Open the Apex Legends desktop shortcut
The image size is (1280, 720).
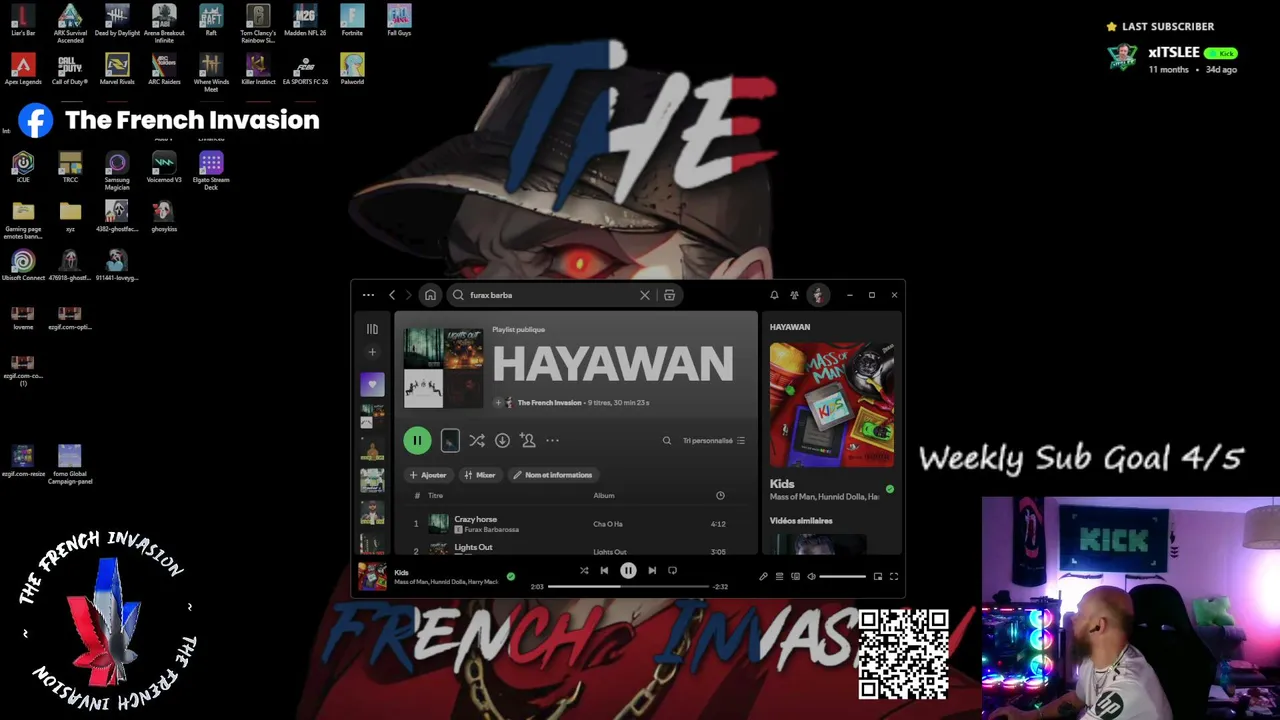point(23,70)
